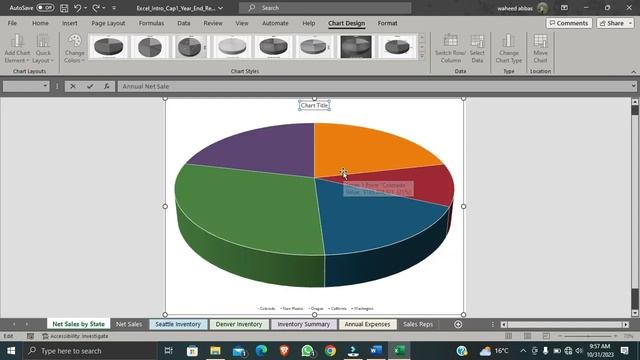Expand Chart Styles gallery More arrow

coord(422,56)
